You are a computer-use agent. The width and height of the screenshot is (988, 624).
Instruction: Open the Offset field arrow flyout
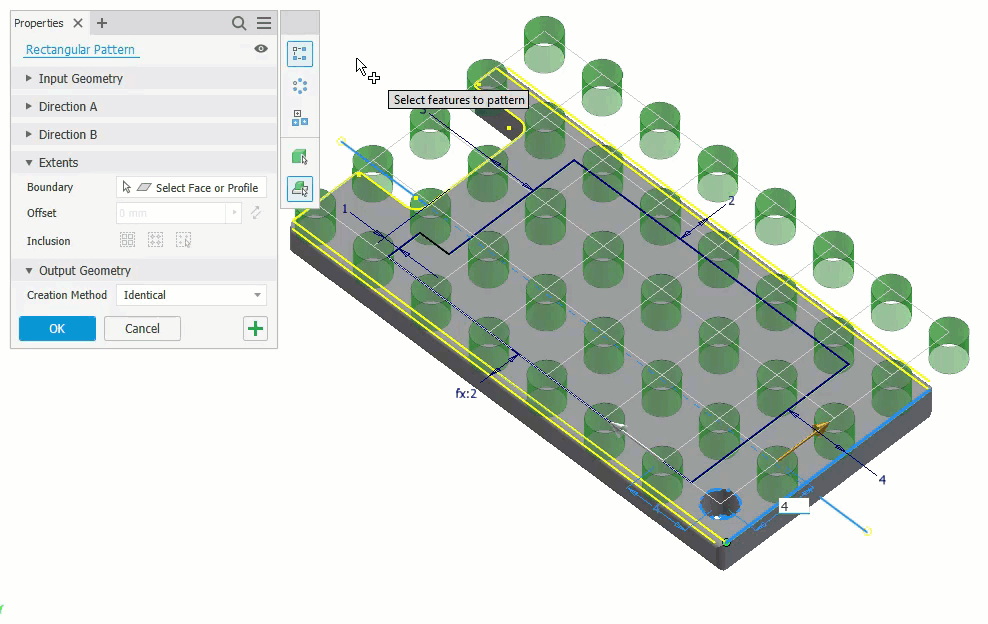coord(234,213)
